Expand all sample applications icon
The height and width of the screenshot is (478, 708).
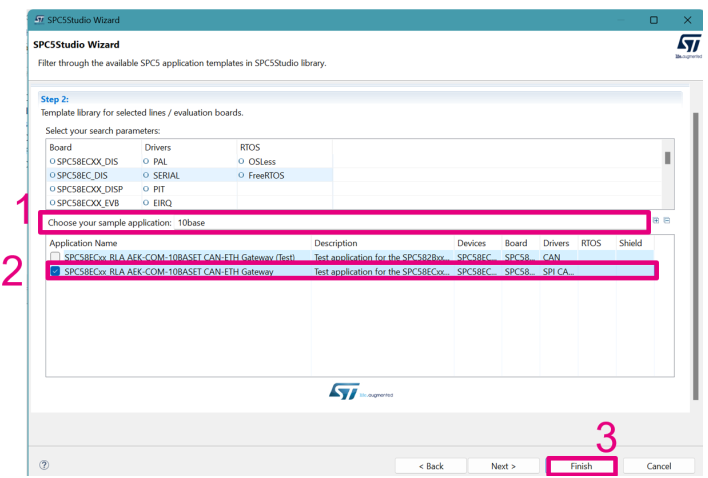click(656, 220)
